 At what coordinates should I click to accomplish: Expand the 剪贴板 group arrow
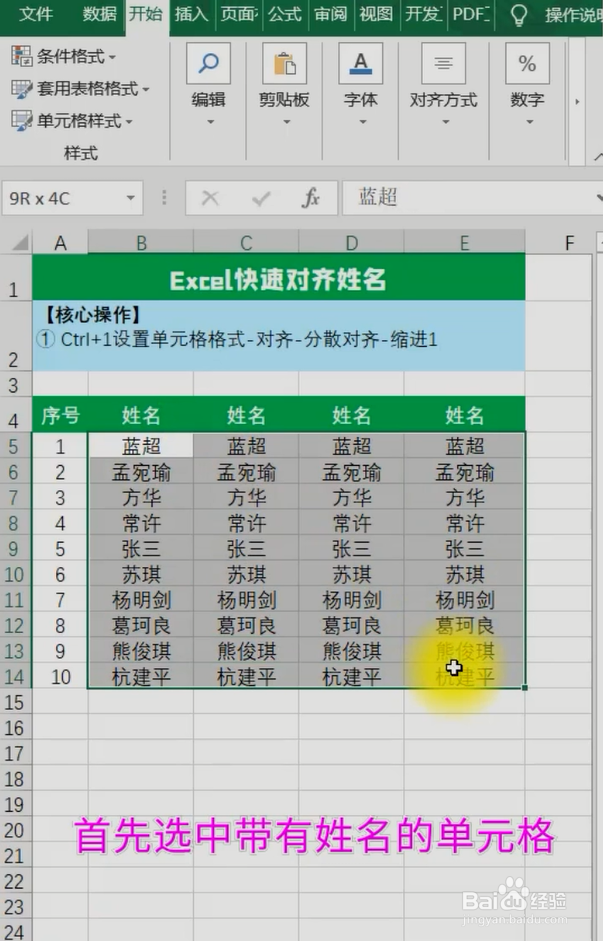(286, 122)
